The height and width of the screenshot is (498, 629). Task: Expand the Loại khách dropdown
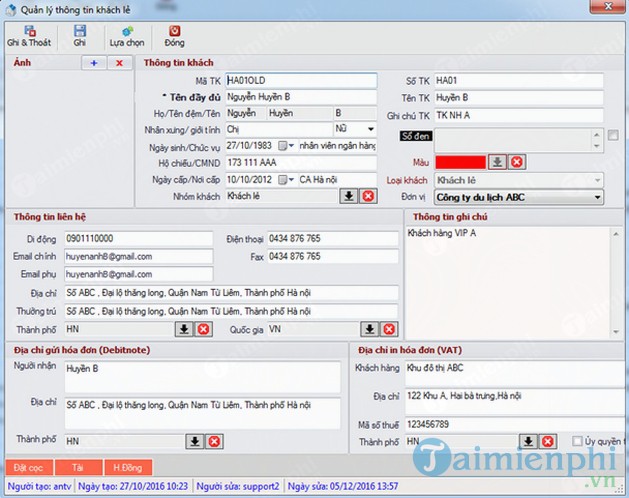pyautogui.click(x=598, y=180)
